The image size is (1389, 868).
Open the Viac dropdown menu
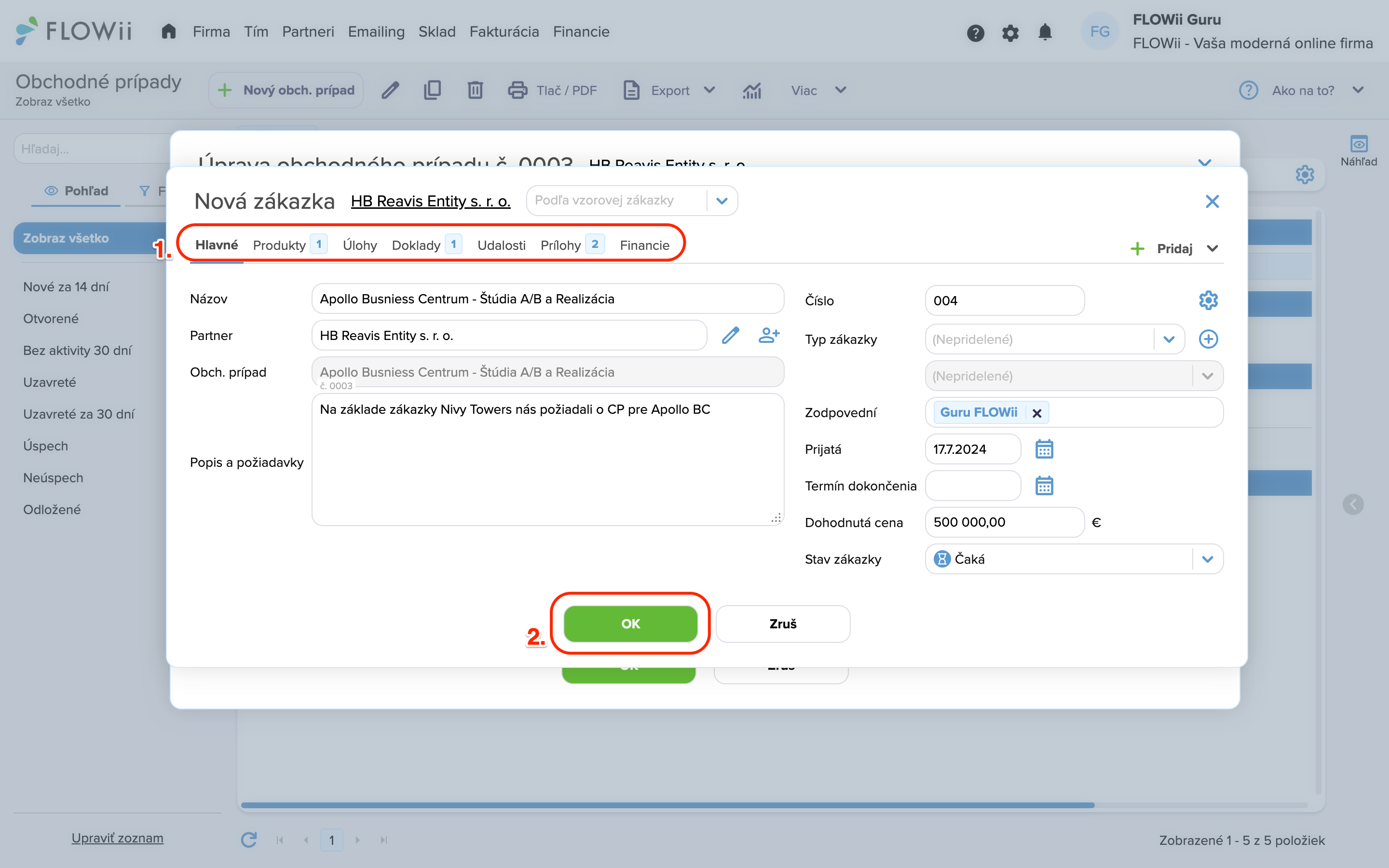pos(818,90)
